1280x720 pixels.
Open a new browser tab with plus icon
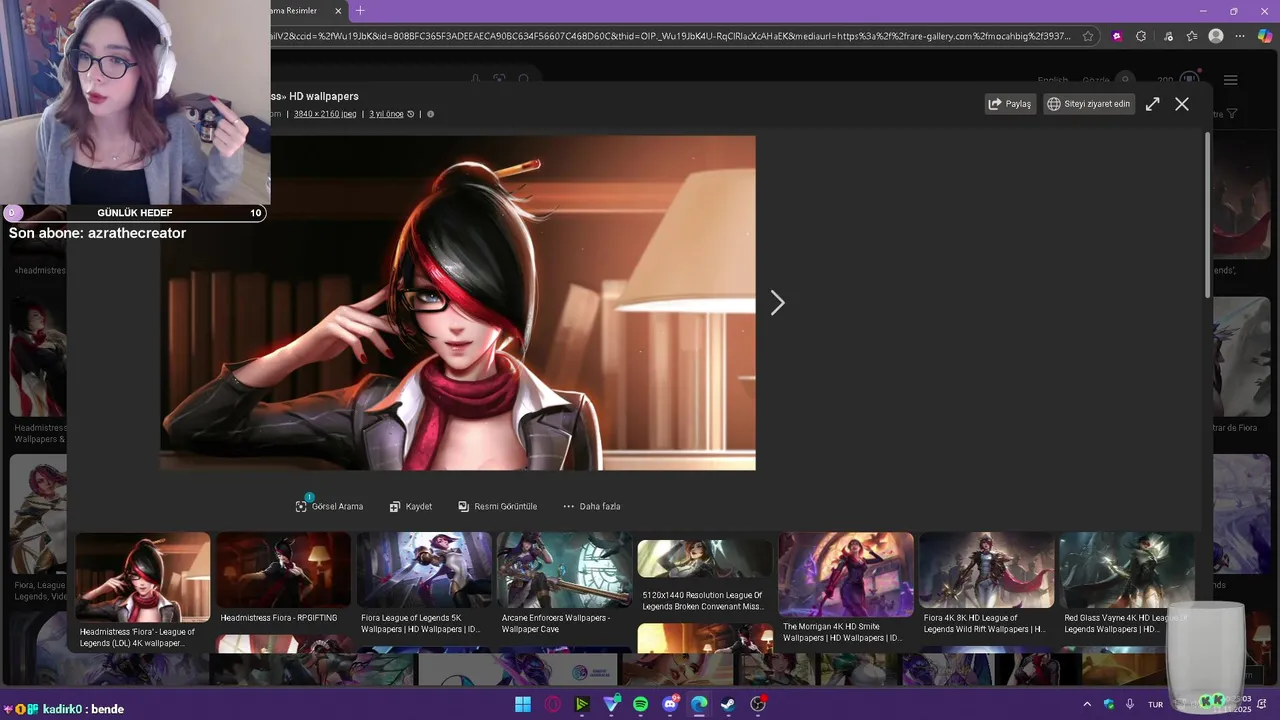(360, 11)
